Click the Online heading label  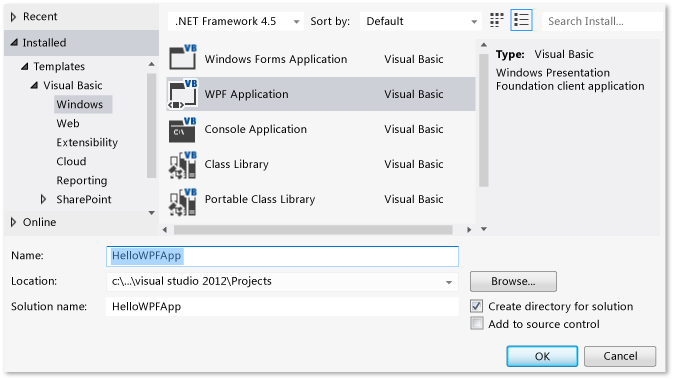(40, 222)
